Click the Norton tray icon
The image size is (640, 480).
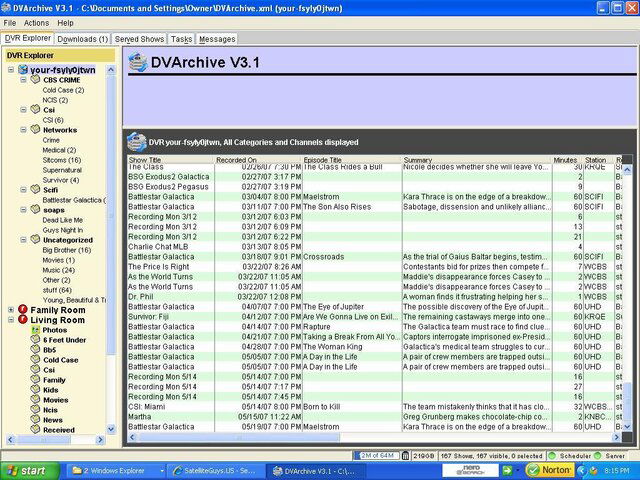click(x=550, y=470)
